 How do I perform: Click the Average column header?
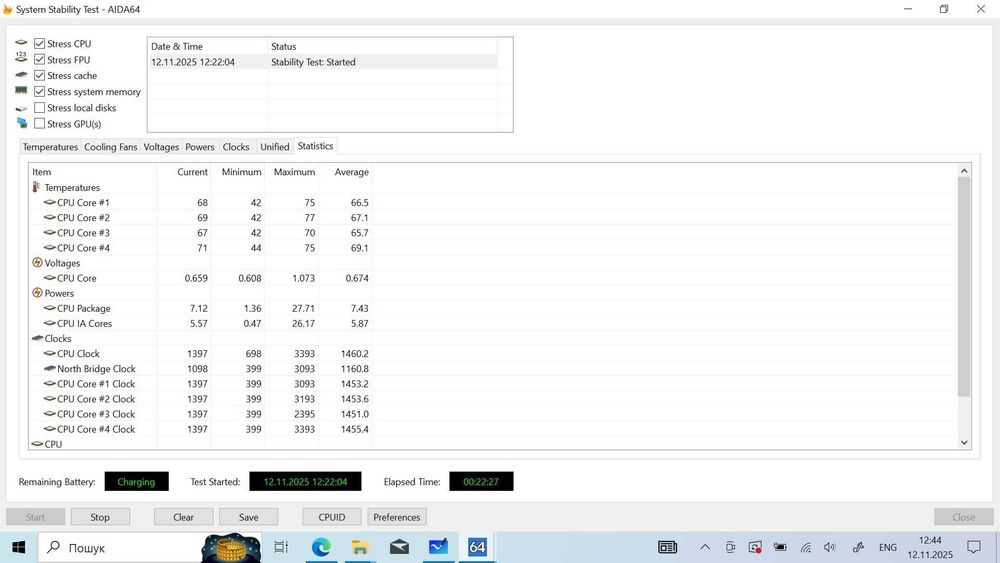pos(345,172)
